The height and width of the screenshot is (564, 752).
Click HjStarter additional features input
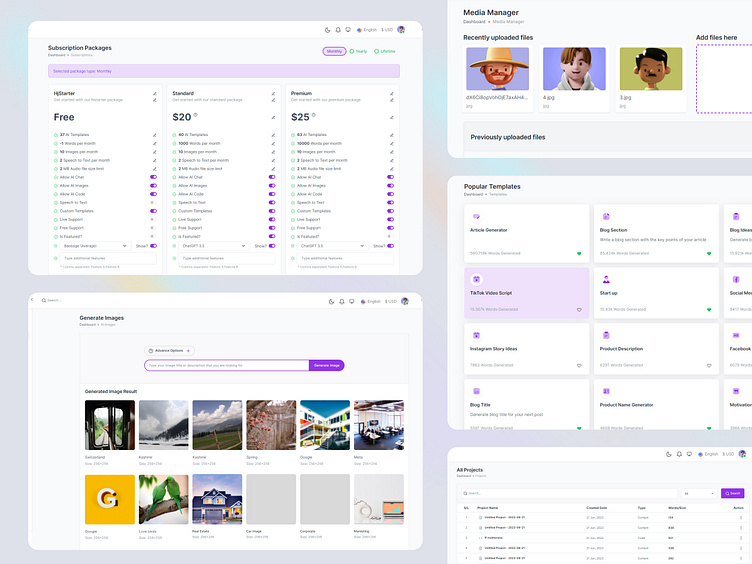(108, 258)
